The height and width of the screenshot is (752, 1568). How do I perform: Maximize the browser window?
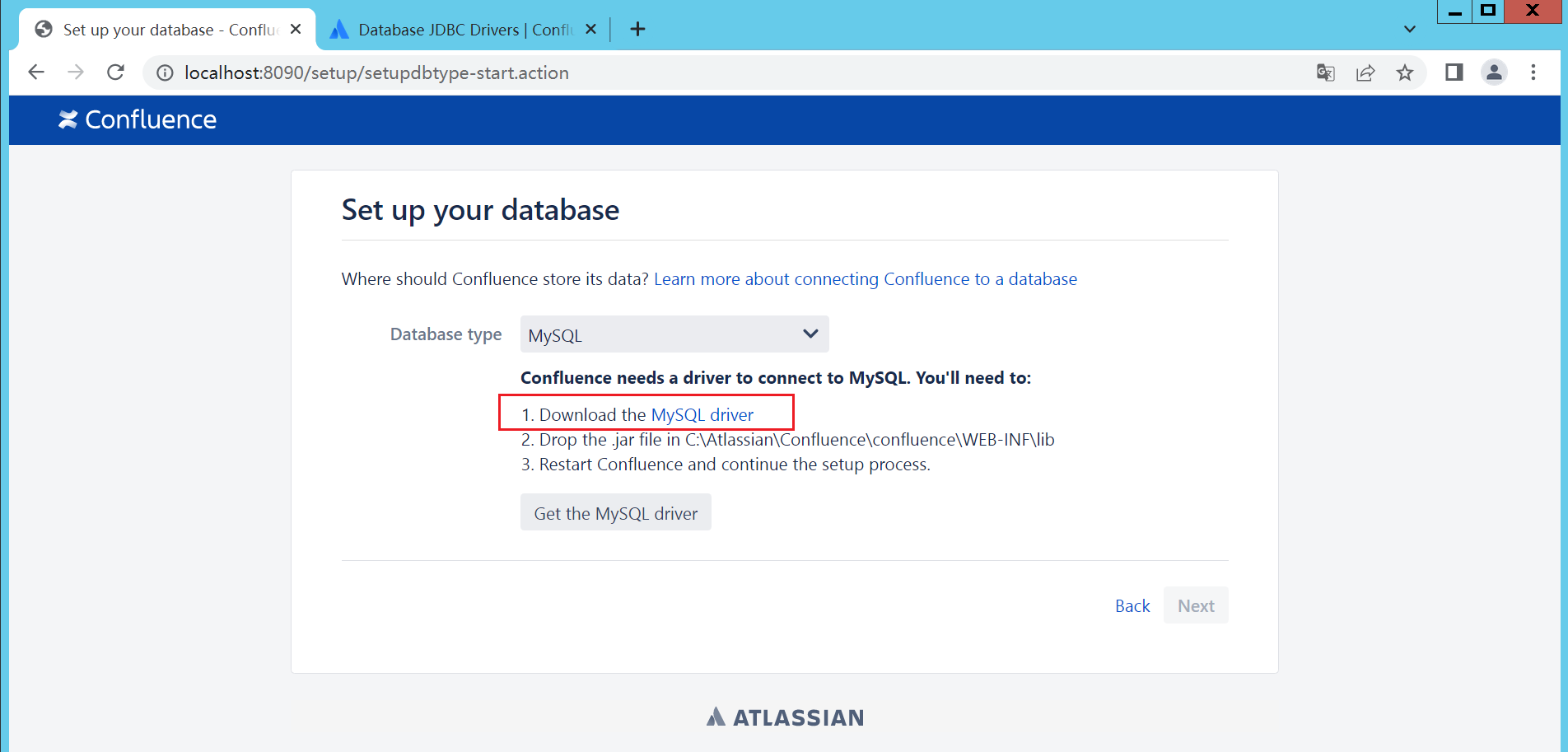pyautogui.click(x=1488, y=12)
